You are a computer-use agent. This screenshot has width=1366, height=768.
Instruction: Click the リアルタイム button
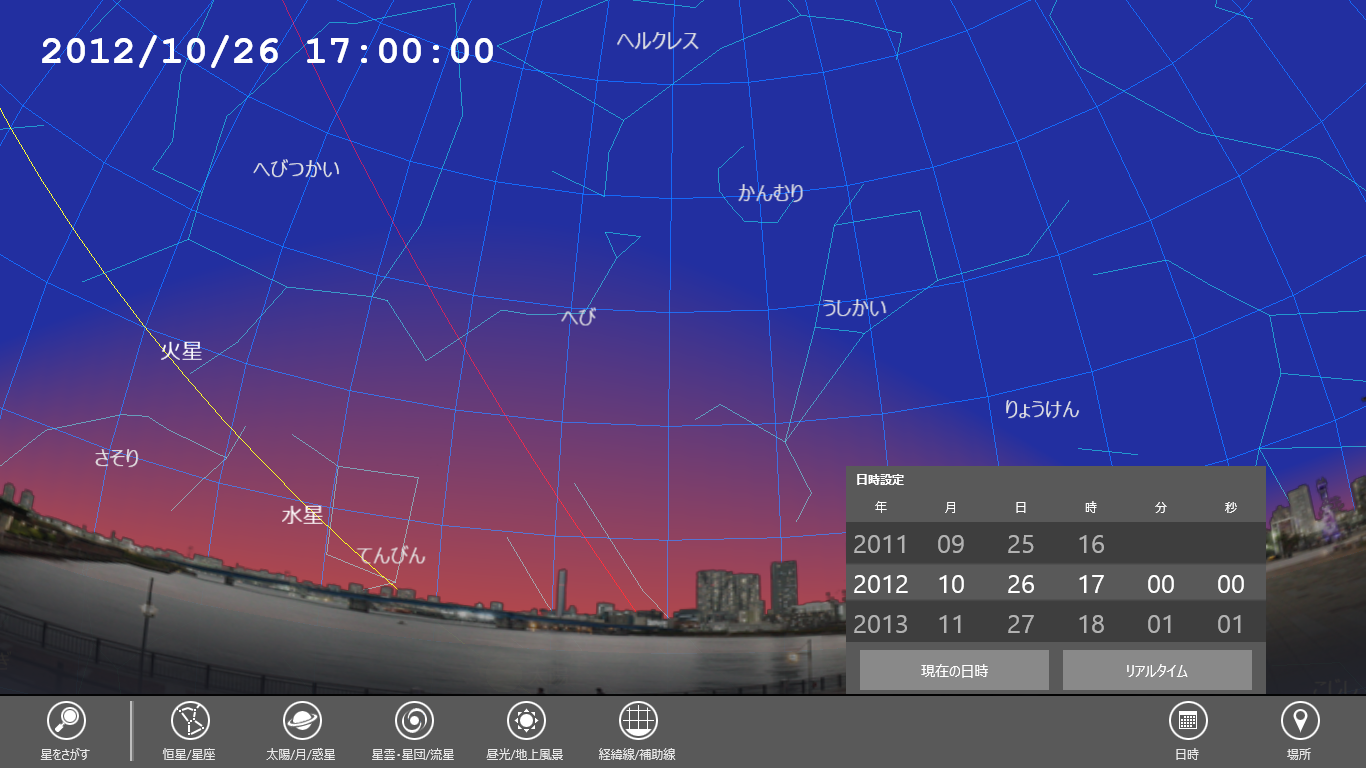(1157, 670)
